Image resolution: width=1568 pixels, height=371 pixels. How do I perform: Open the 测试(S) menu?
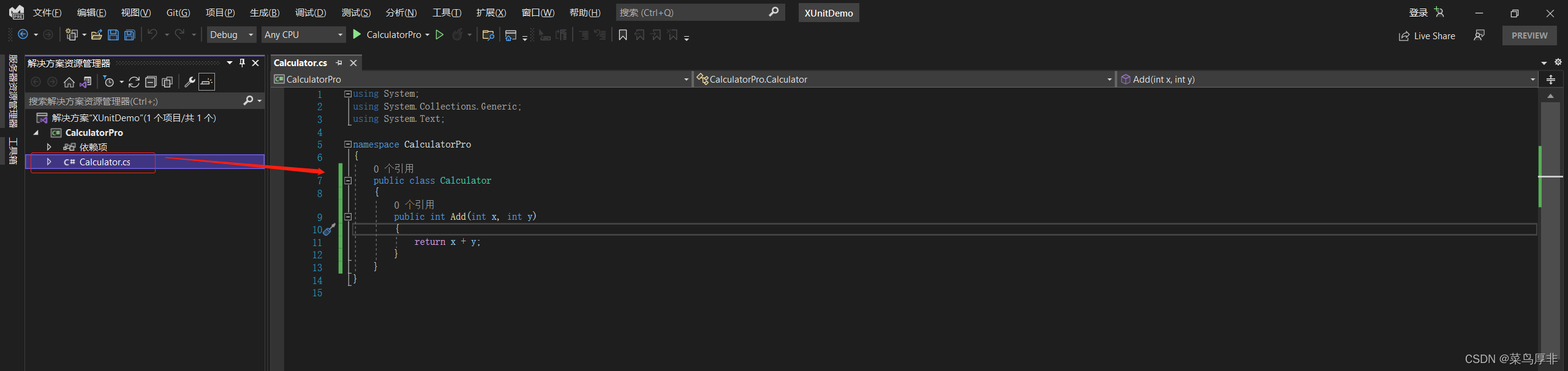pos(356,12)
